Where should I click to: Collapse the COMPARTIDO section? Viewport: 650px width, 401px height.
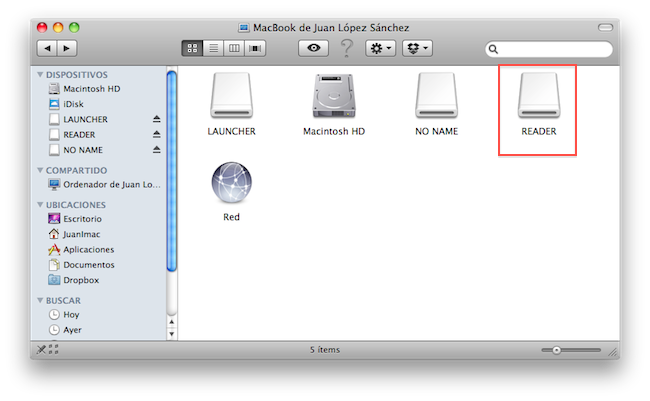point(40,170)
